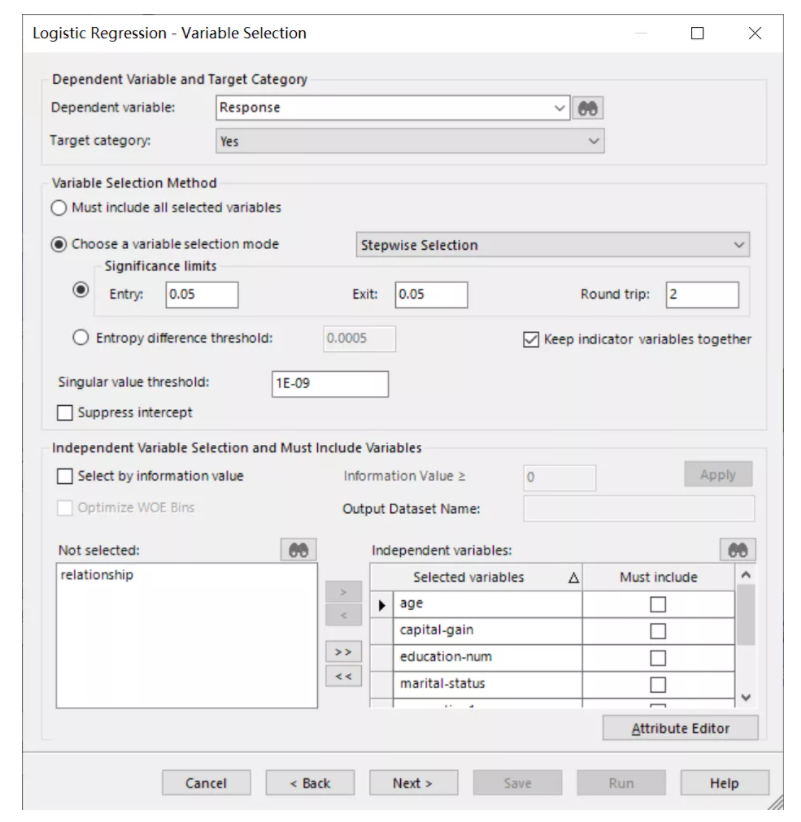Viewport: 801px width, 822px height.
Task: Click the Round trip field
Action: (x=702, y=295)
